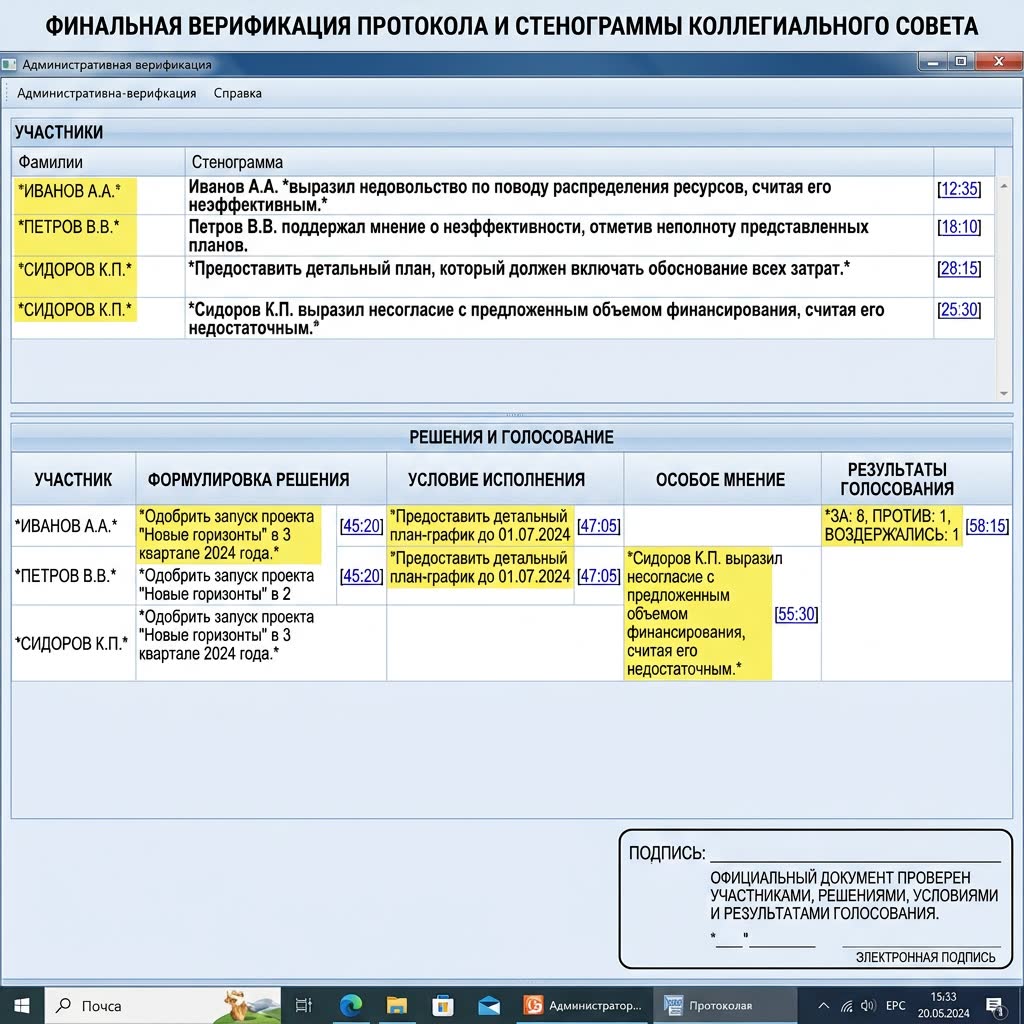Open the notification center icon

995,1006
